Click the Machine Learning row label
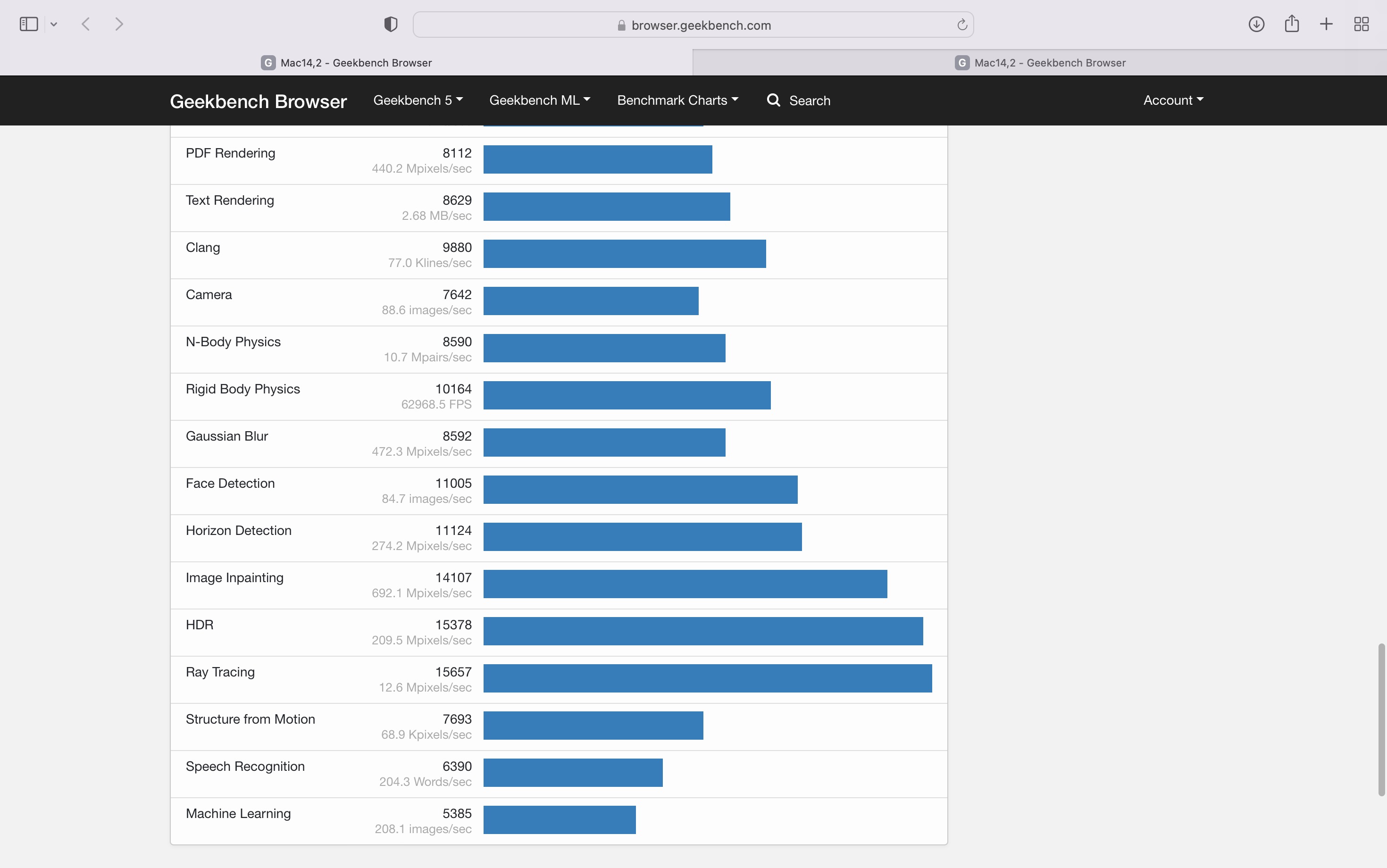 click(238, 813)
